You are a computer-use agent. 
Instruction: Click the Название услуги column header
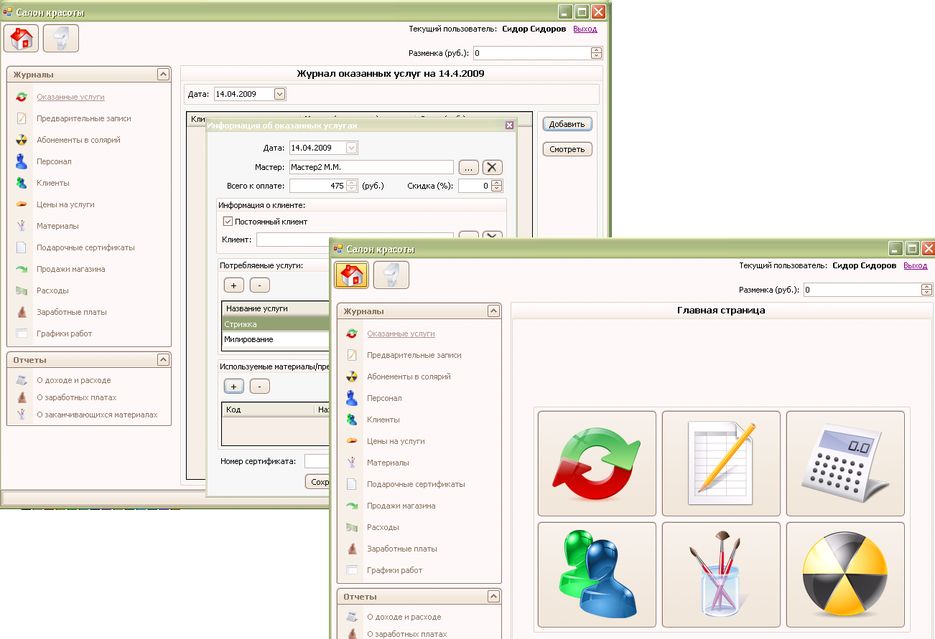[276, 309]
